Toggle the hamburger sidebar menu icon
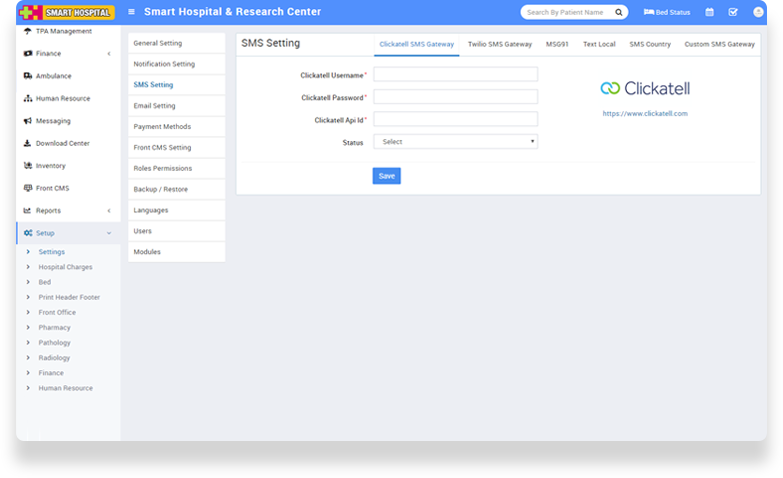The width and height of the screenshot is (783, 478). point(131,12)
